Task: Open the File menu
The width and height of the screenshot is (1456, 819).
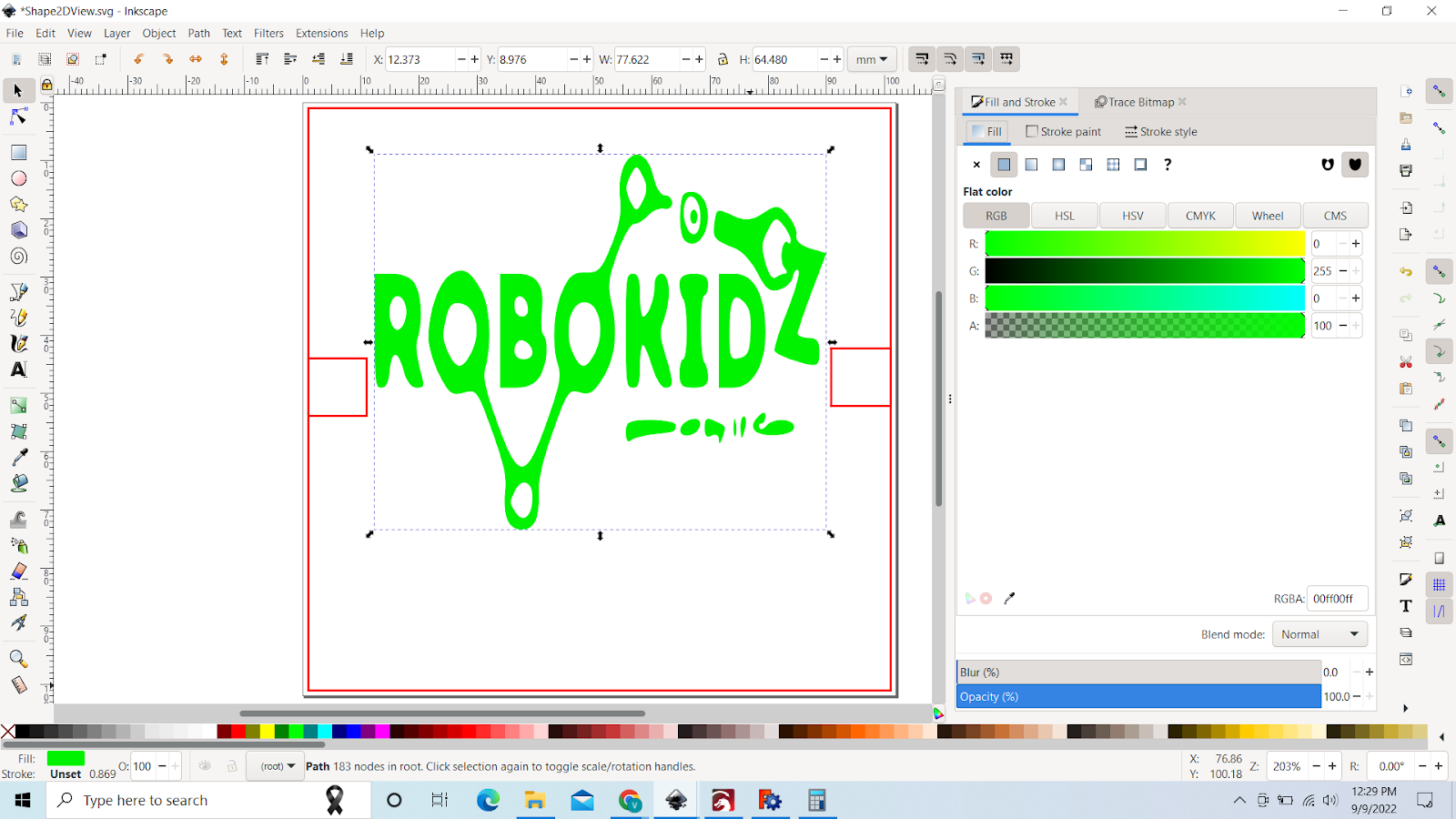Action: (x=15, y=33)
